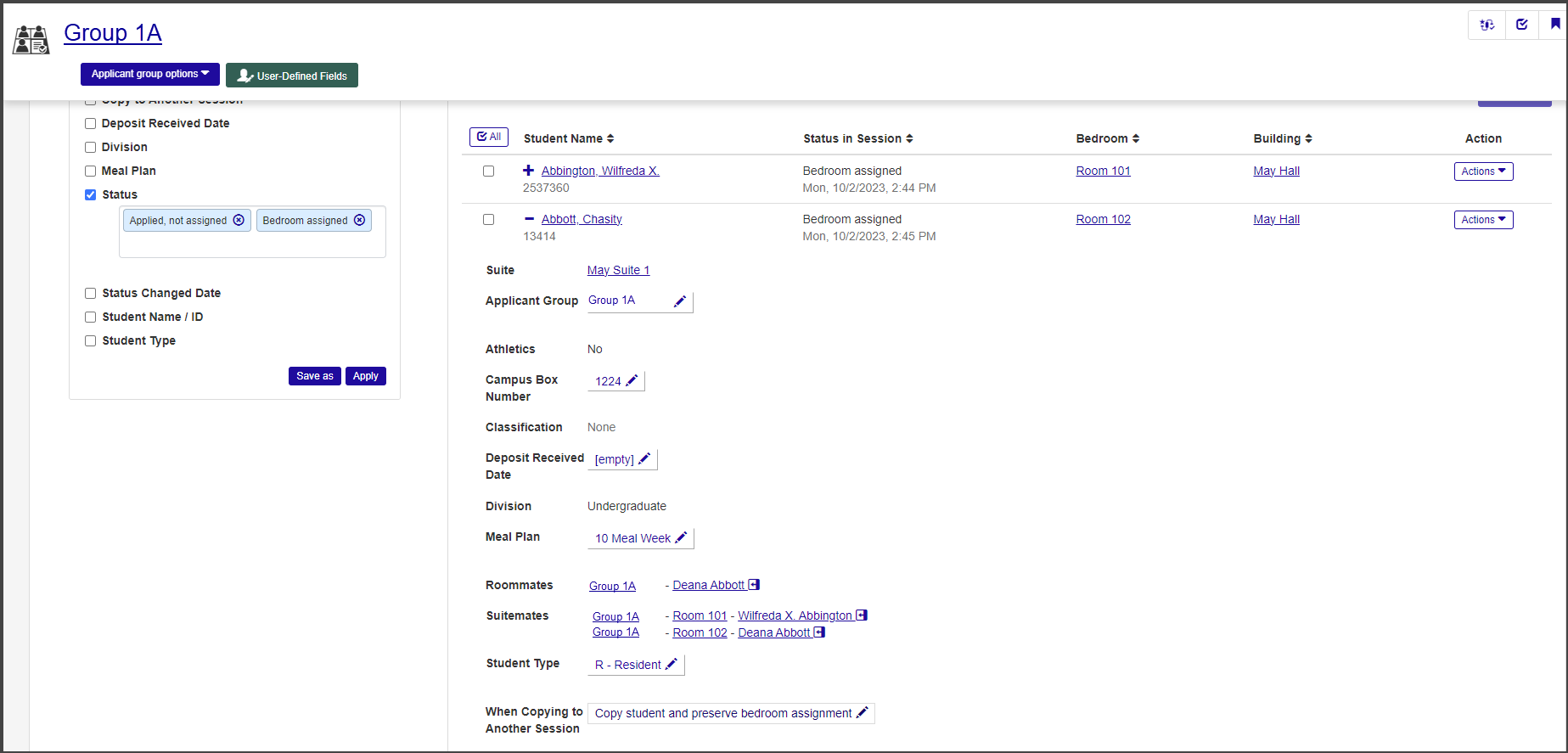
Task: Open Wilfreda X. Abbington suitemate link icon
Action: [x=862, y=615]
